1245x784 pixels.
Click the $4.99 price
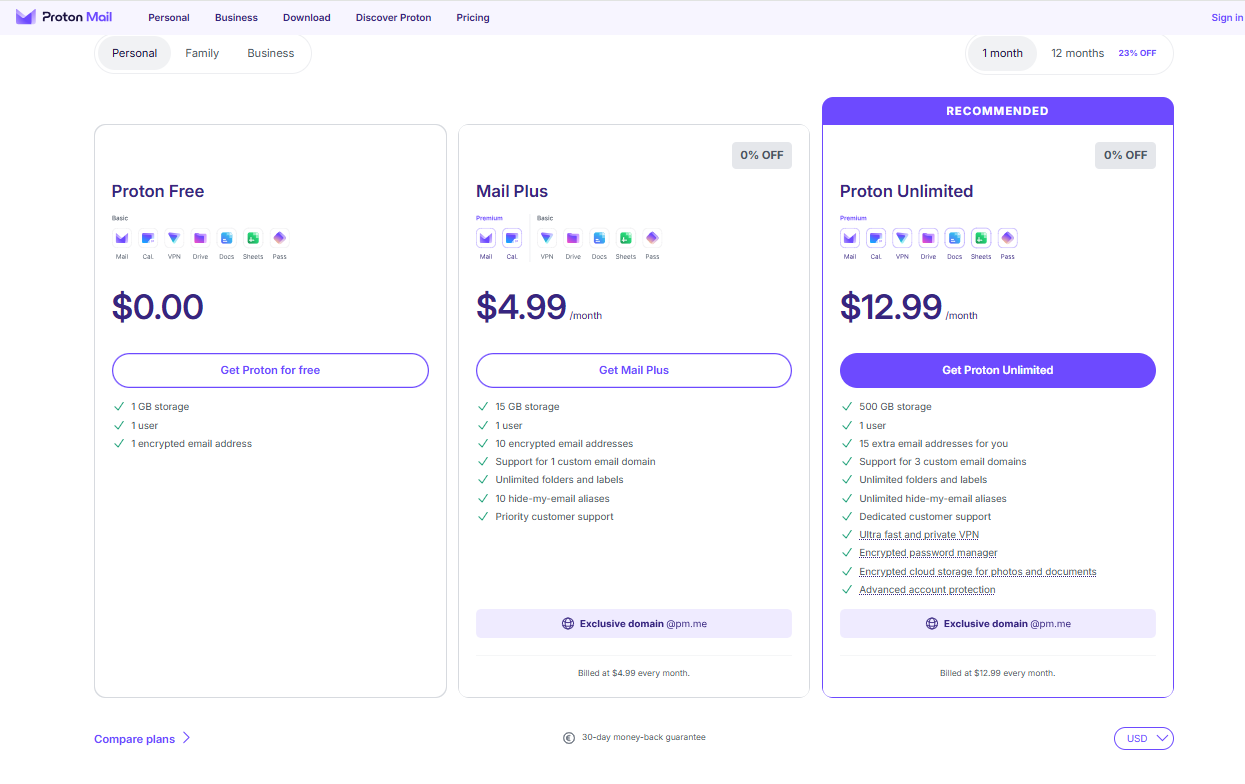click(521, 307)
